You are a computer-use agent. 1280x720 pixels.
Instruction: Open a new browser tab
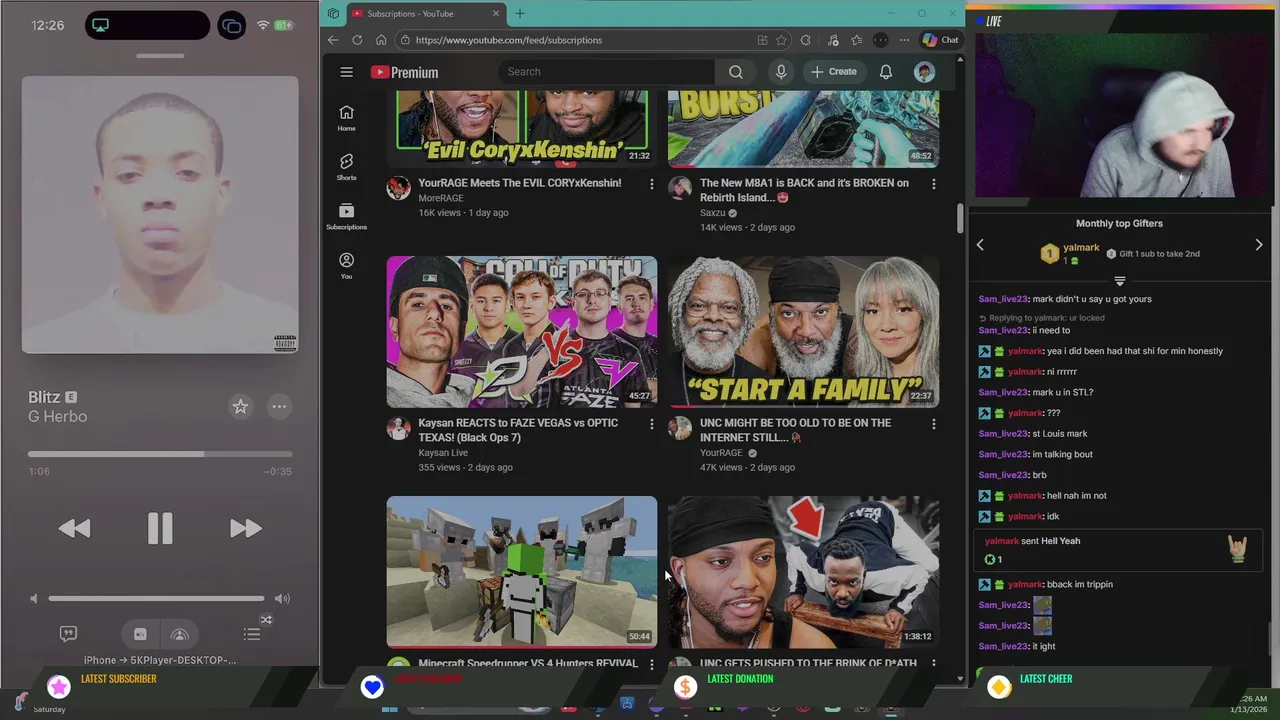point(519,13)
